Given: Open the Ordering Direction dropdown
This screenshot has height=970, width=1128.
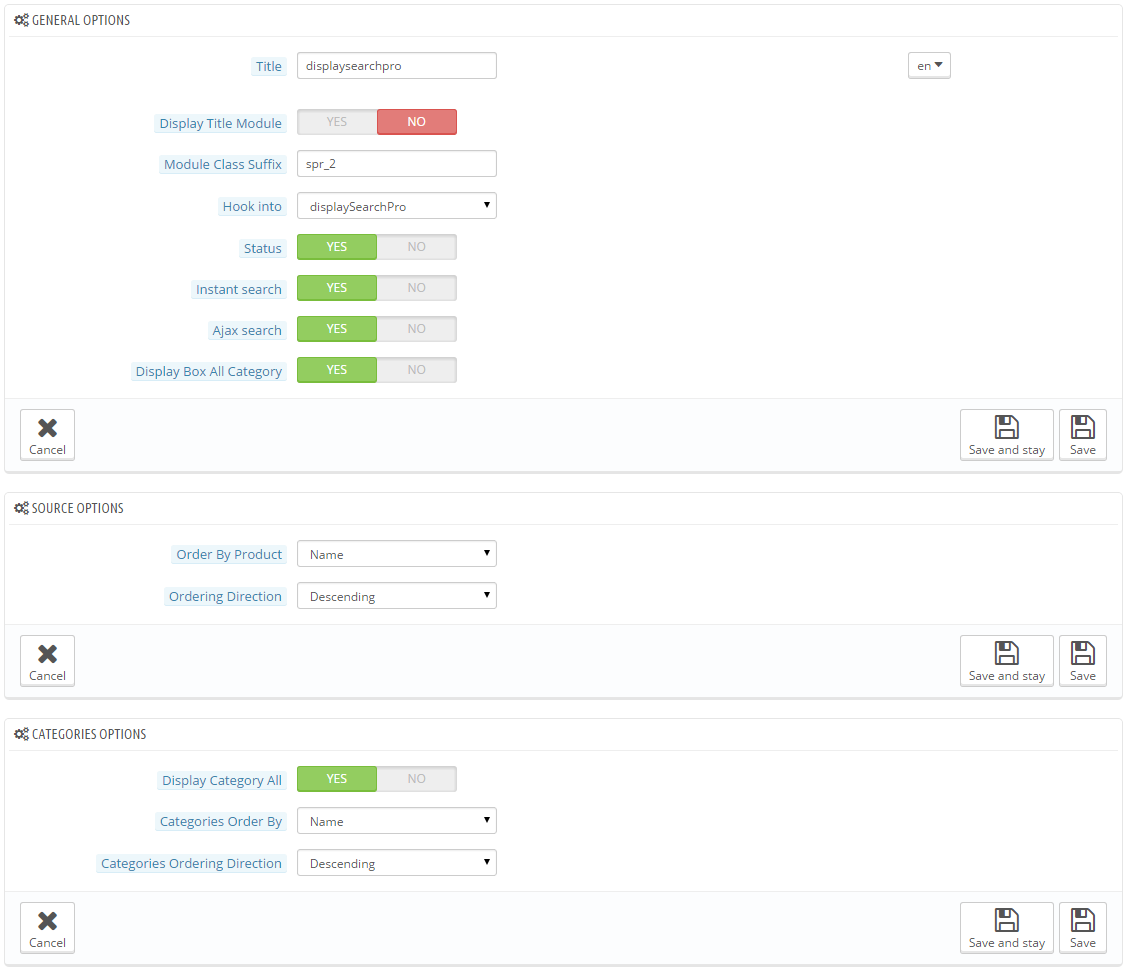Looking at the screenshot, I should pyautogui.click(x=396, y=596).
